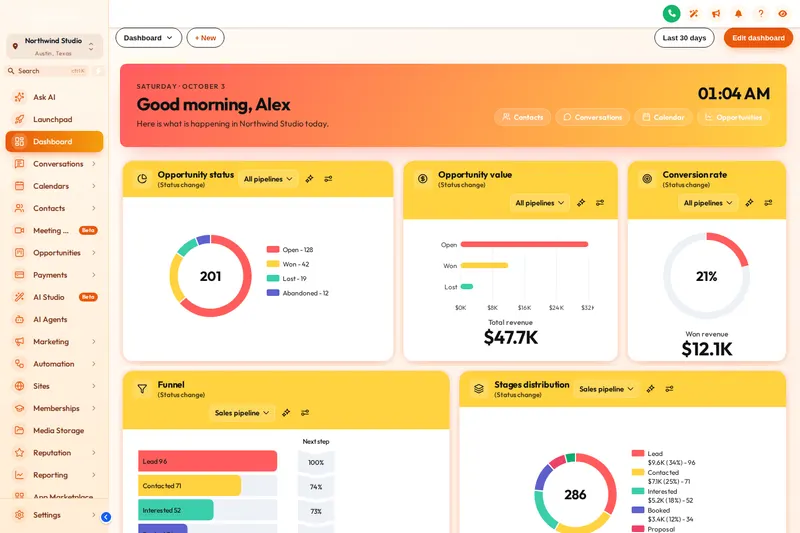Screen dimensions: 800x533
Task: Open All pipelines dropdown in Conversion rate
Action: point(708,203)
